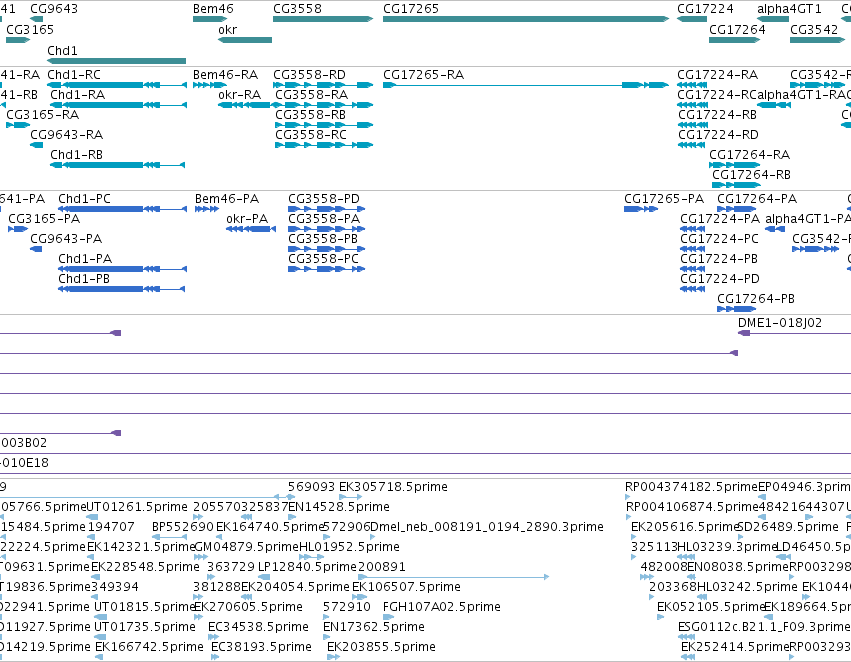Screen dimensions: 851x662
Task: Select protein label CG3558-PB
Action: pyautogui.click(x=323, y=239)
